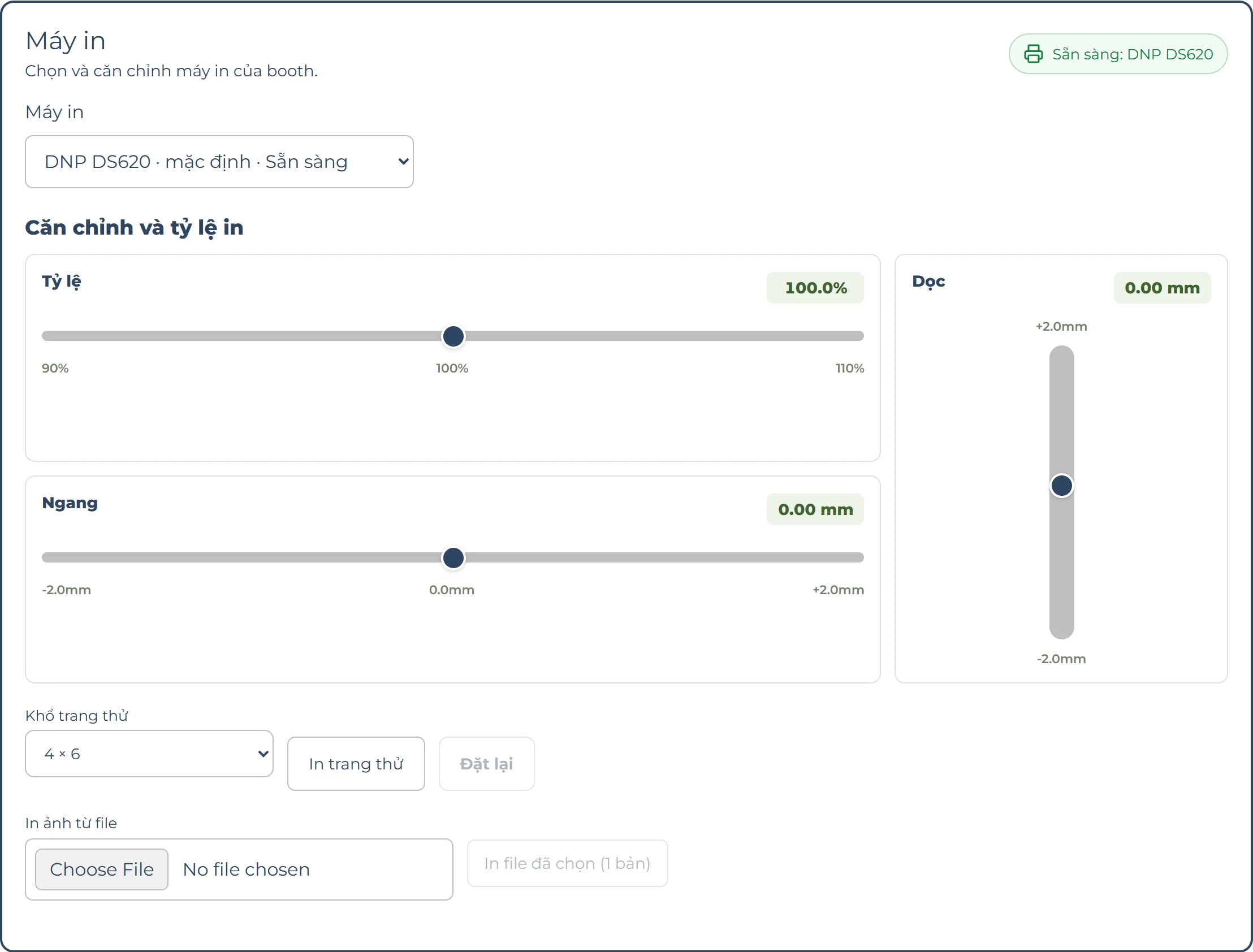Viewport: 1253px width, 952px height.
Task: Click the printer icon in status badge
Action: pos(1033,54)
